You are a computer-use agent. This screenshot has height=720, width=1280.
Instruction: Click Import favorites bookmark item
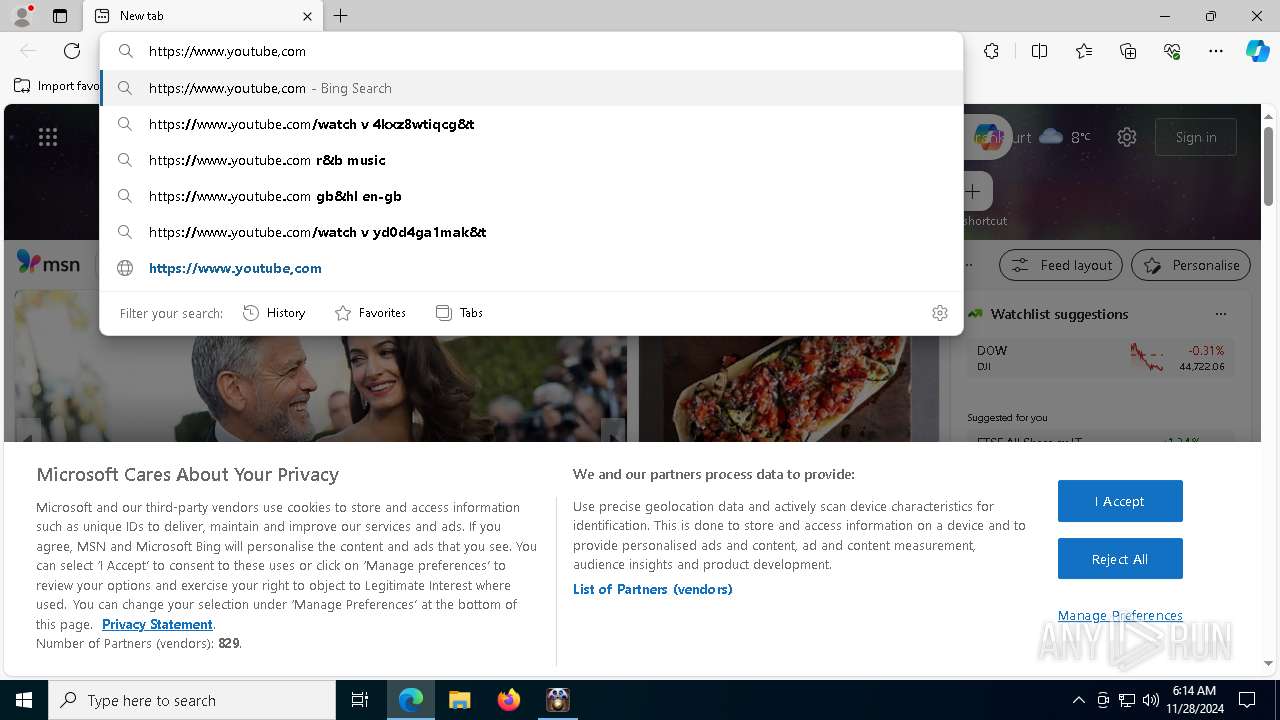tap(57, 86)
